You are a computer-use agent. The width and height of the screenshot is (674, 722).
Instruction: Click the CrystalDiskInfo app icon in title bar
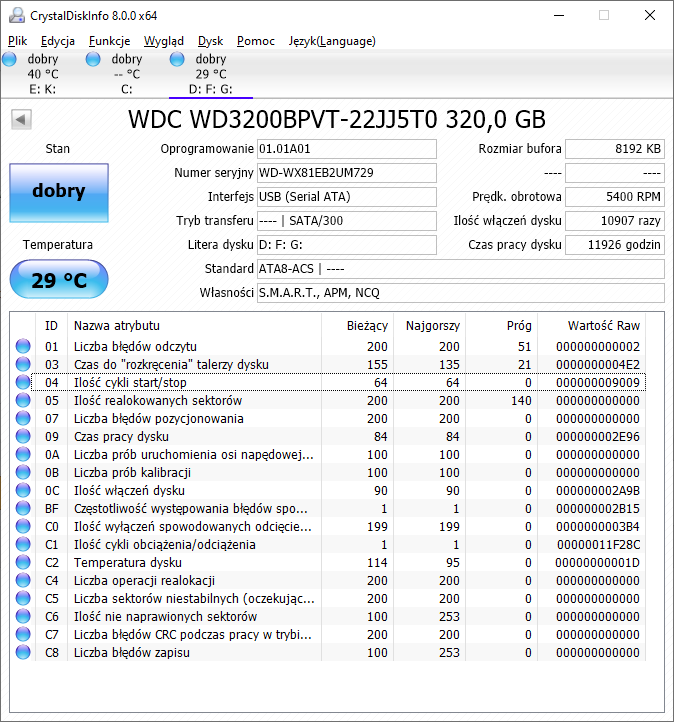(x=17, y=15)
